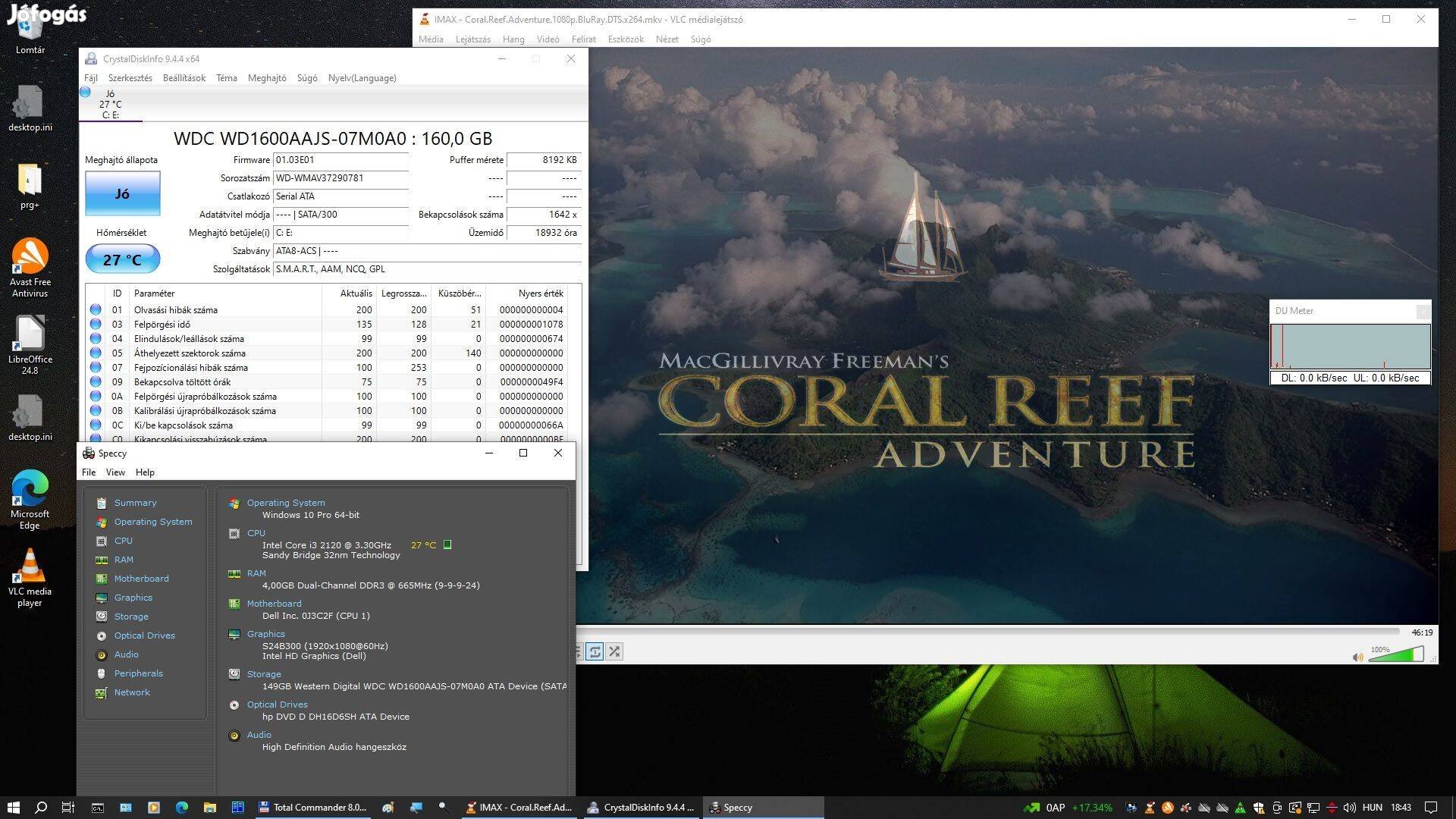
Task: Click the Sorozatszám field WD-WMAV37290781
Action: [x=340, y=178]
